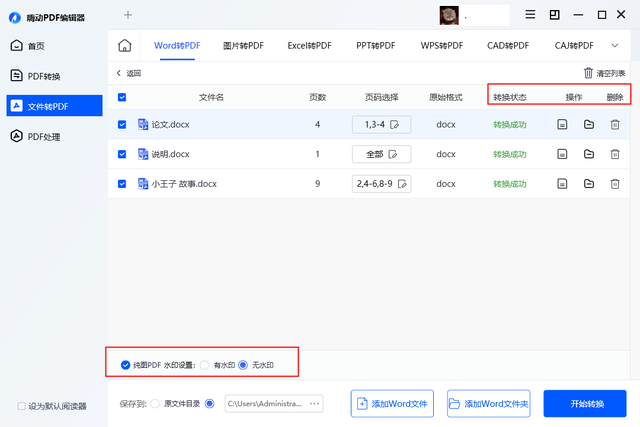This screenshot has height=427, width=640.
Task: Open converted file for 小王子 故事.docx
Action: click(x=562, y=184)
